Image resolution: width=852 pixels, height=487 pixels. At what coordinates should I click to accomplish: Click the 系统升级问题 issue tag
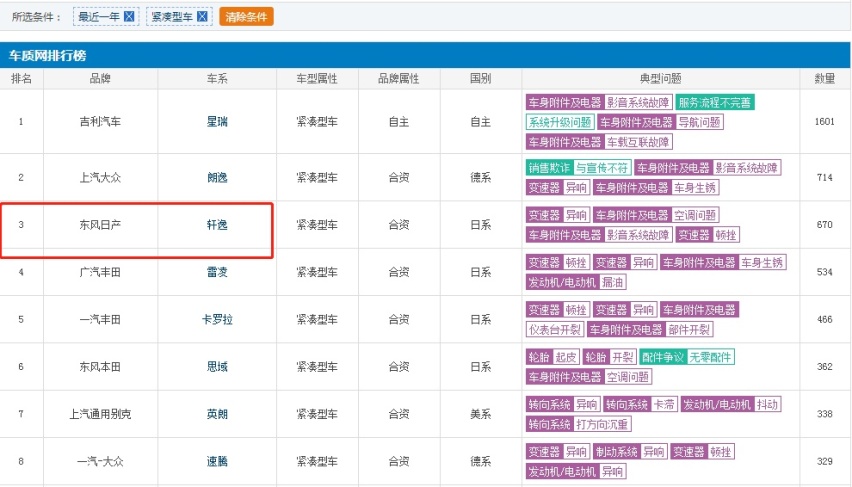pos(560,122)
